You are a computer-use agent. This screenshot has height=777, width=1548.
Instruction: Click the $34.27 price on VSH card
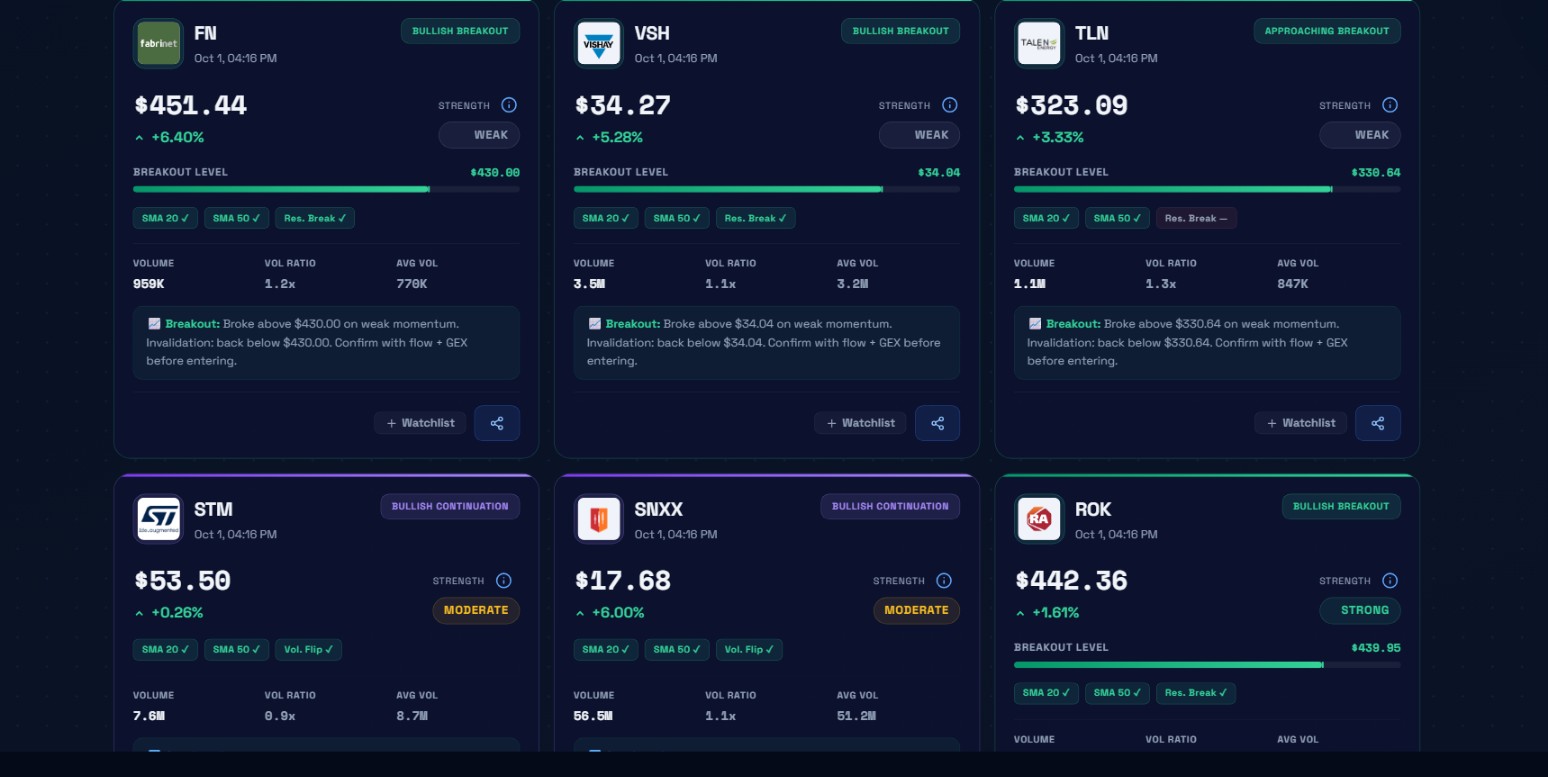[622, 105]
